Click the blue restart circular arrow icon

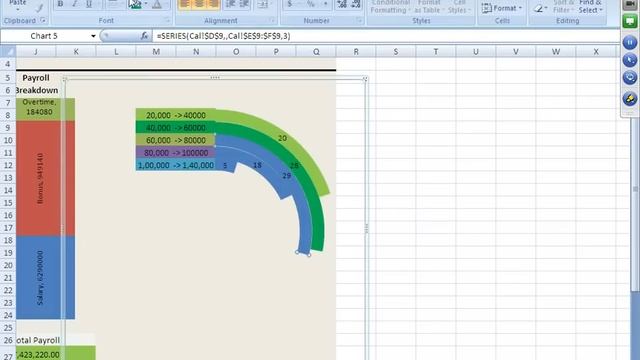click(630, 78)
